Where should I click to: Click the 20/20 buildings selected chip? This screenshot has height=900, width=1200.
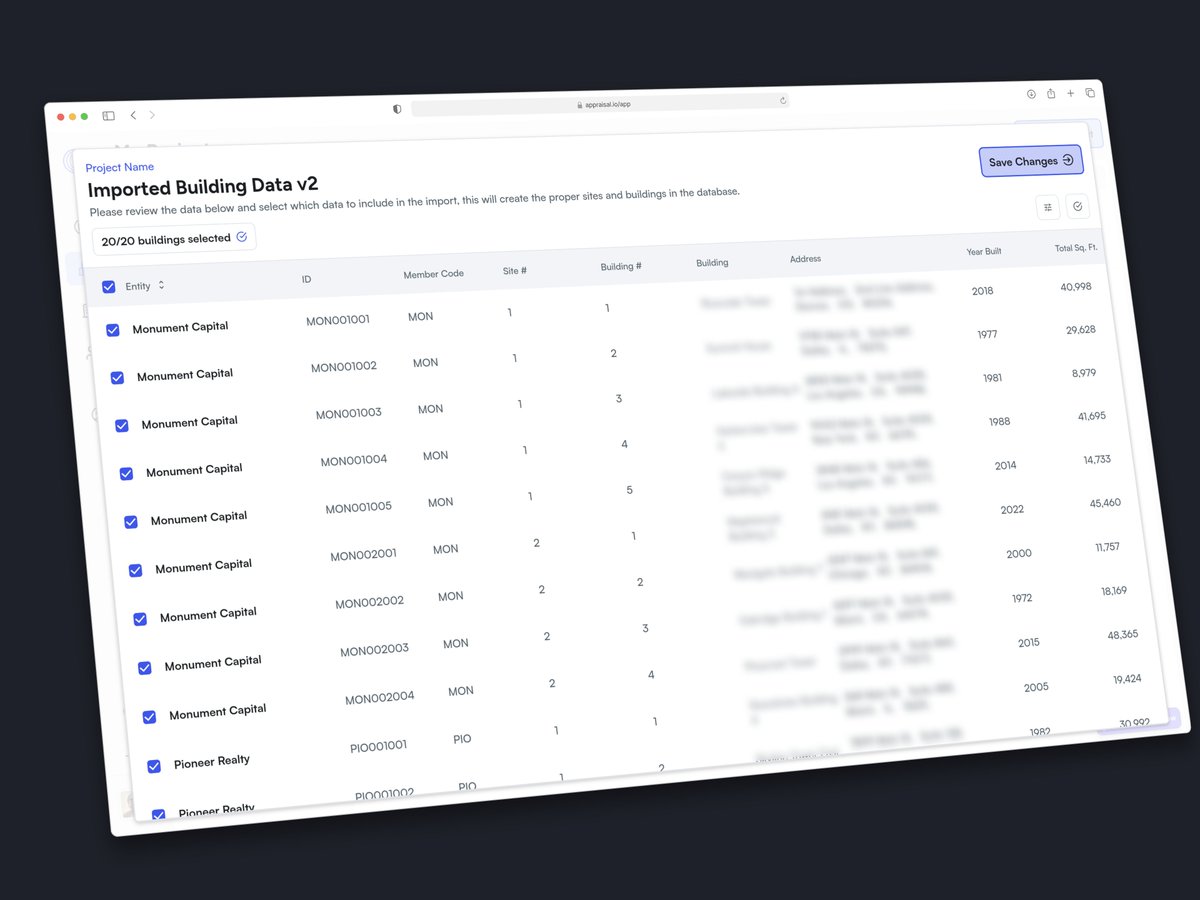(174, 239)
